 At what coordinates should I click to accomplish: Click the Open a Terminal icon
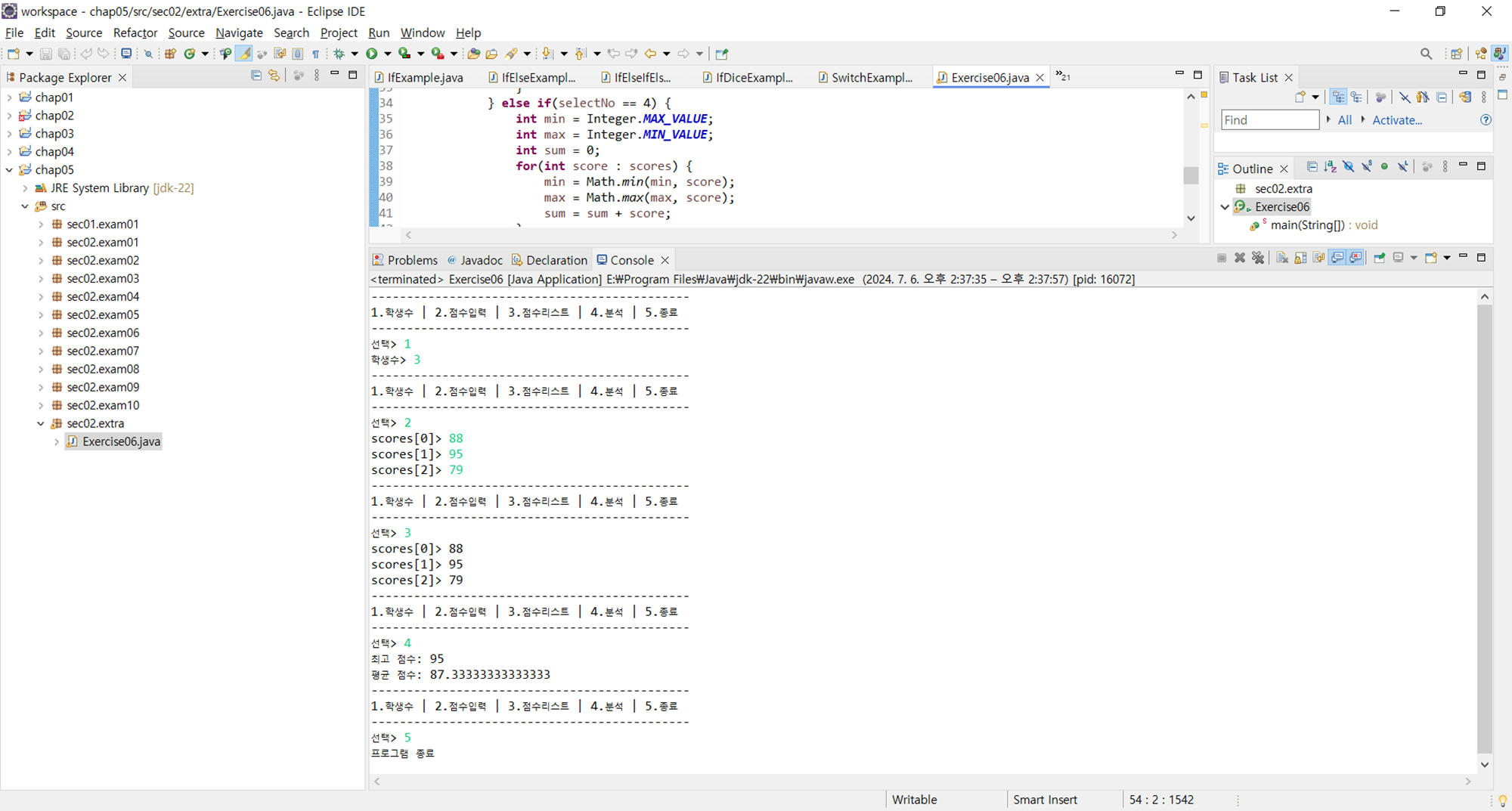click(x=126, y=54)
